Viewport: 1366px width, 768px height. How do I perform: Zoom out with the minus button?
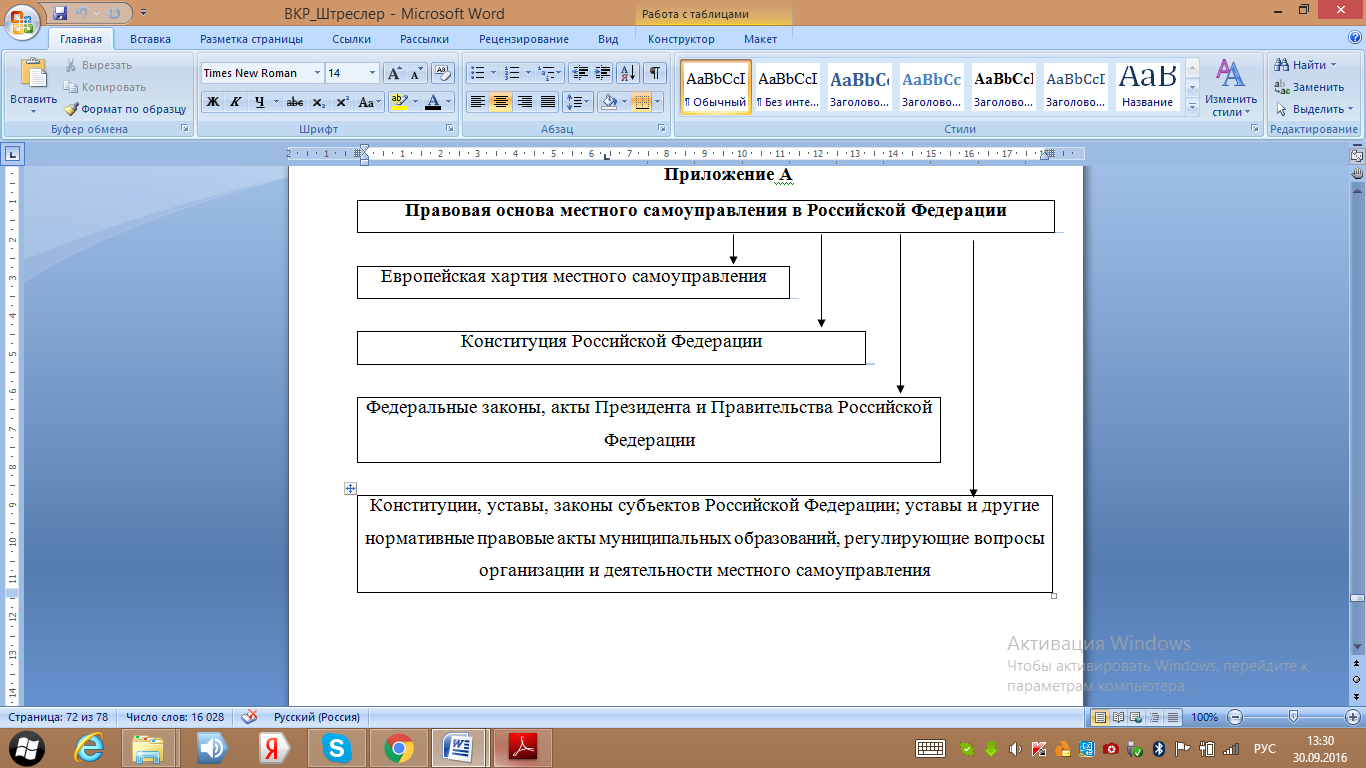point(1235,717)
